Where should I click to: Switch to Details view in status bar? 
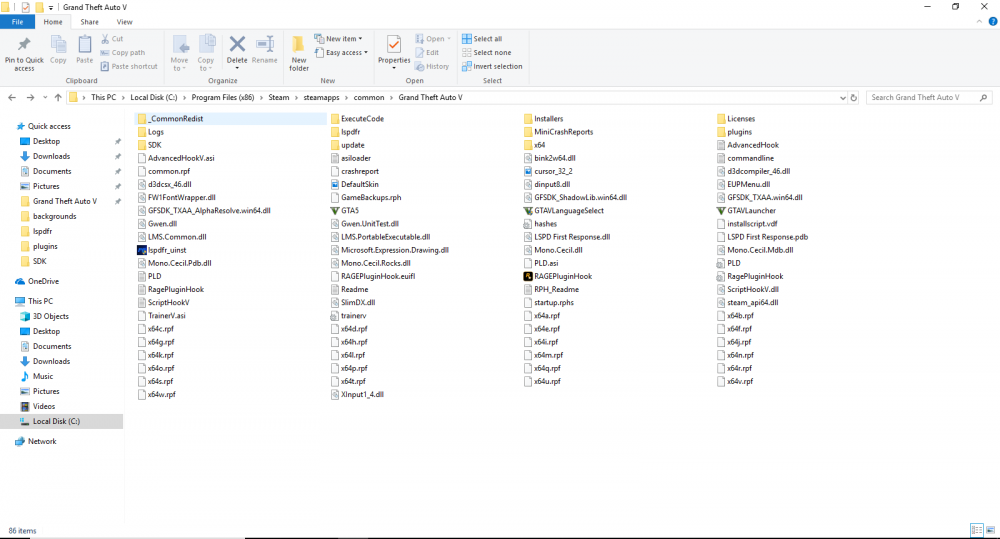[x=976, y=530]
